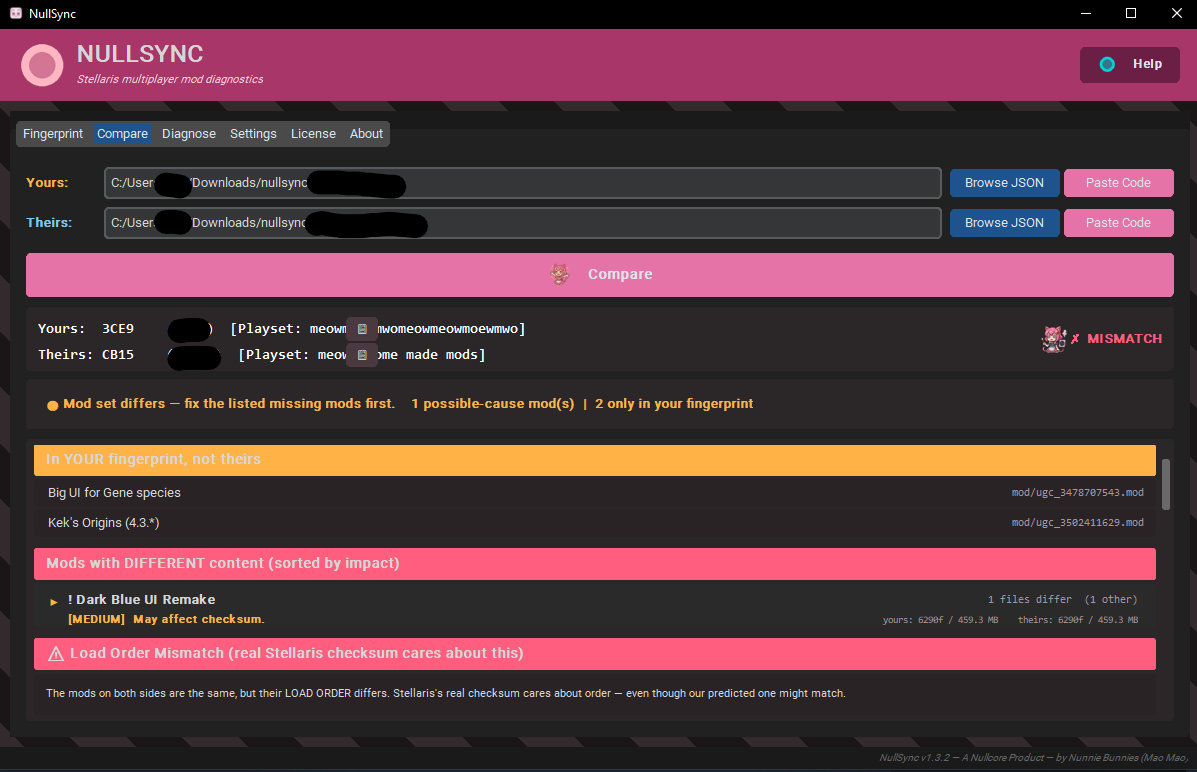Click the results list scrollbar thumb
The image size is (1197, 772).
click(1166, 484)
